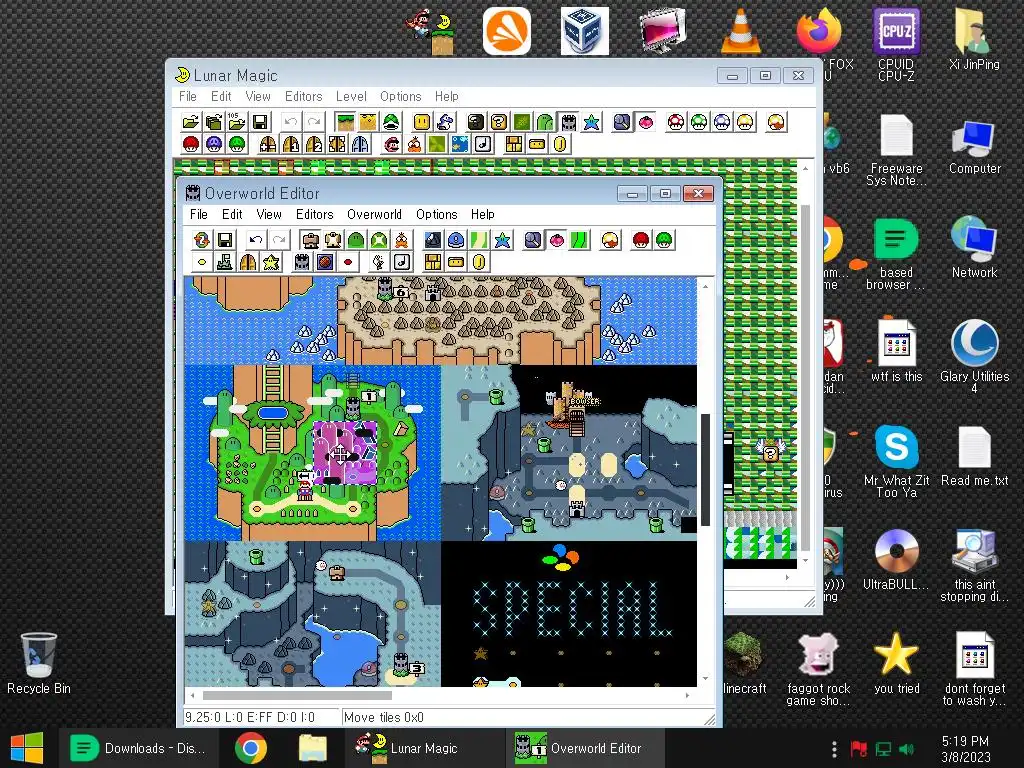Click the Overworld Editor vertical scrollbar up arrow
This screenshot has width=1024, height=768.
point(705,285)
